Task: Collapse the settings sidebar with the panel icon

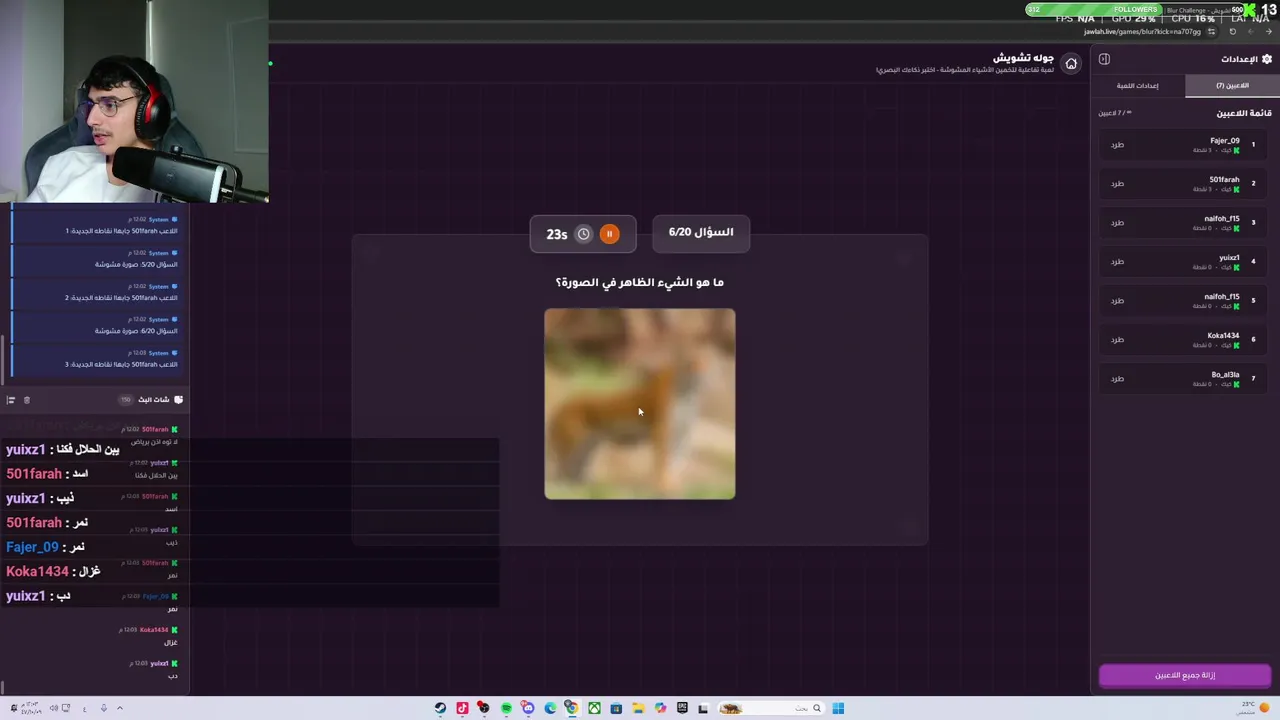Action: (x=1104, y=59)
